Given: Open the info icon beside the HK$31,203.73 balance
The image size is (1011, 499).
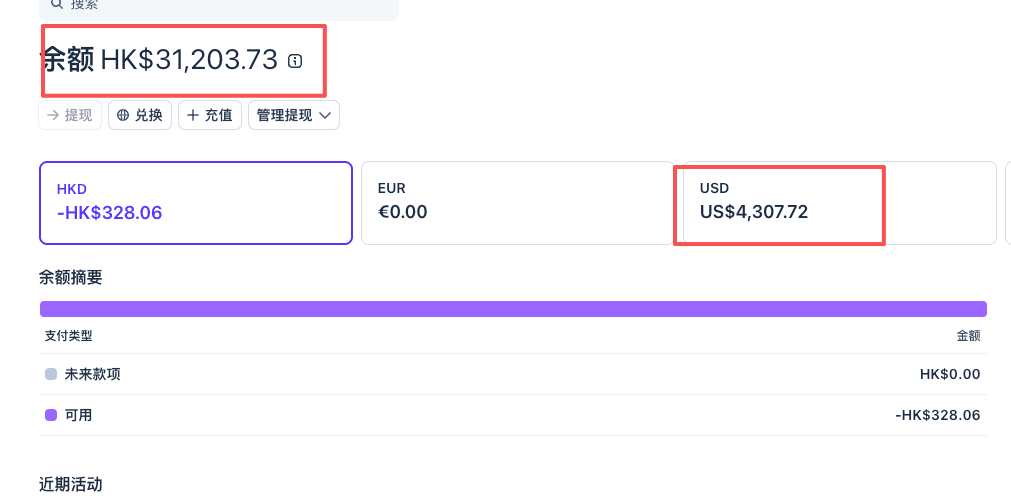Looking at the screenshot, I should click(x=295, y=61).
